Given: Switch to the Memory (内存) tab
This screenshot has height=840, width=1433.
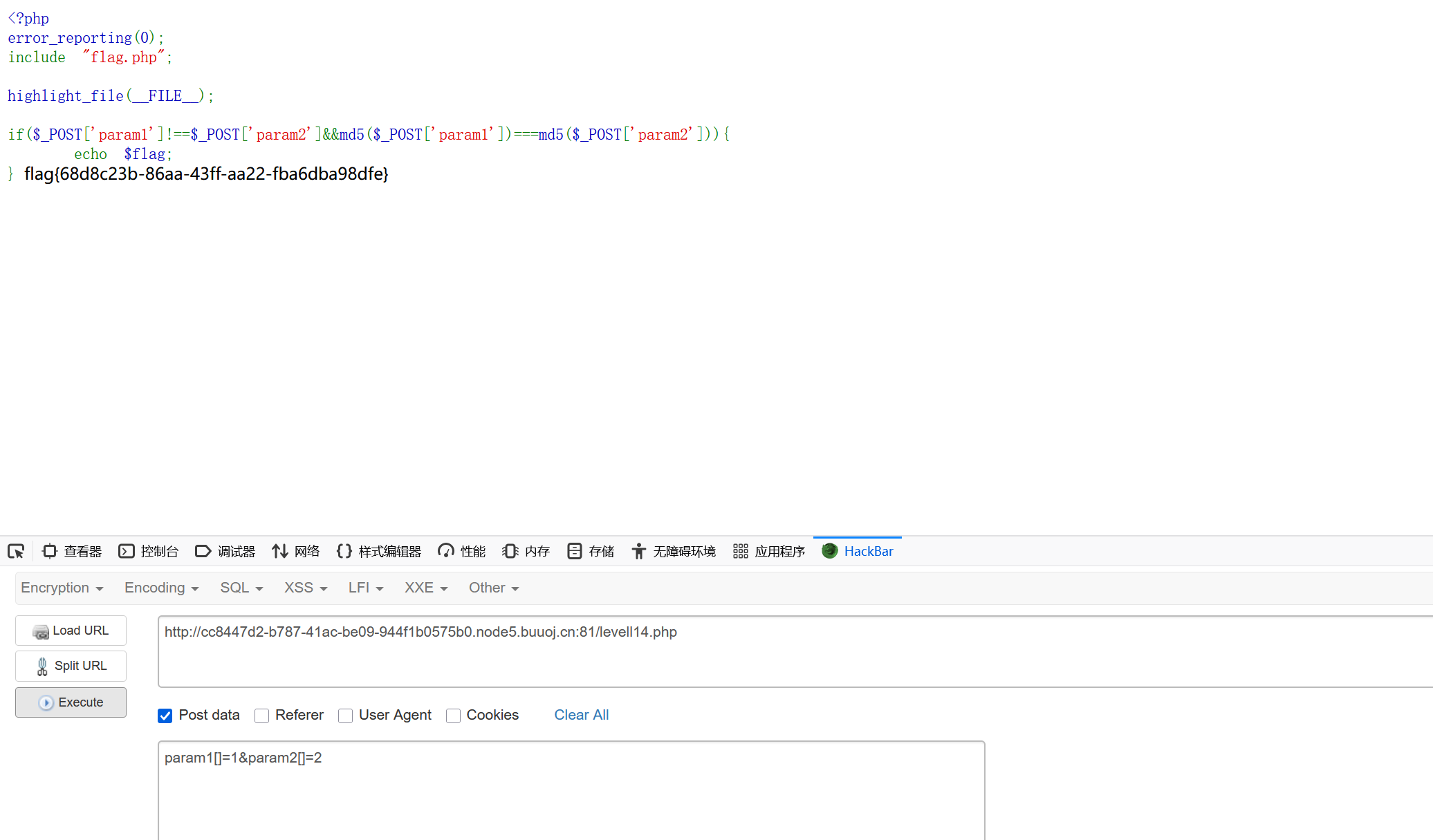Looking at the screenshot, I should 526,551.
